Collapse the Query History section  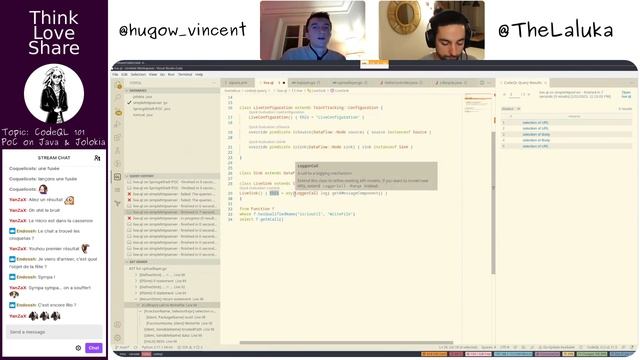[x=172, y=176]
